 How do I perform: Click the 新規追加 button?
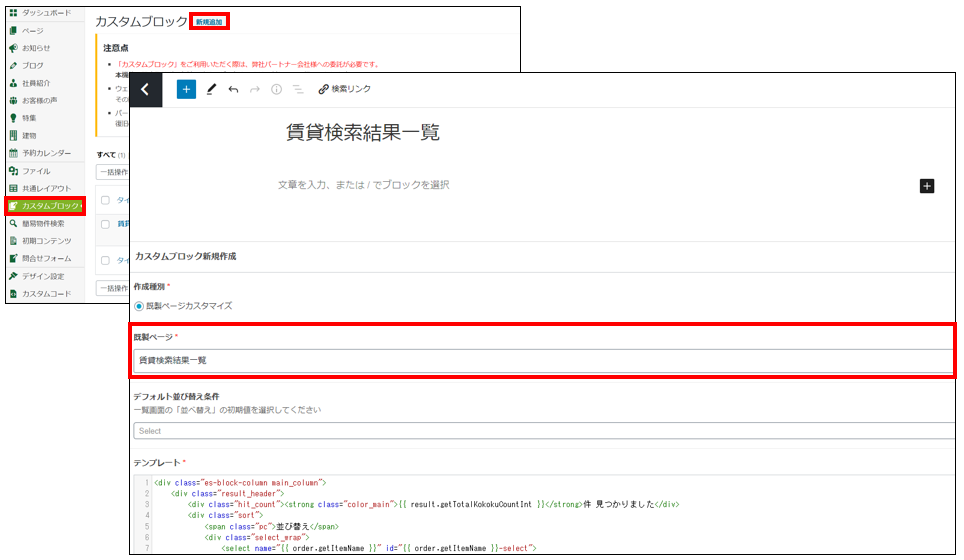click(x=210, y=21)
